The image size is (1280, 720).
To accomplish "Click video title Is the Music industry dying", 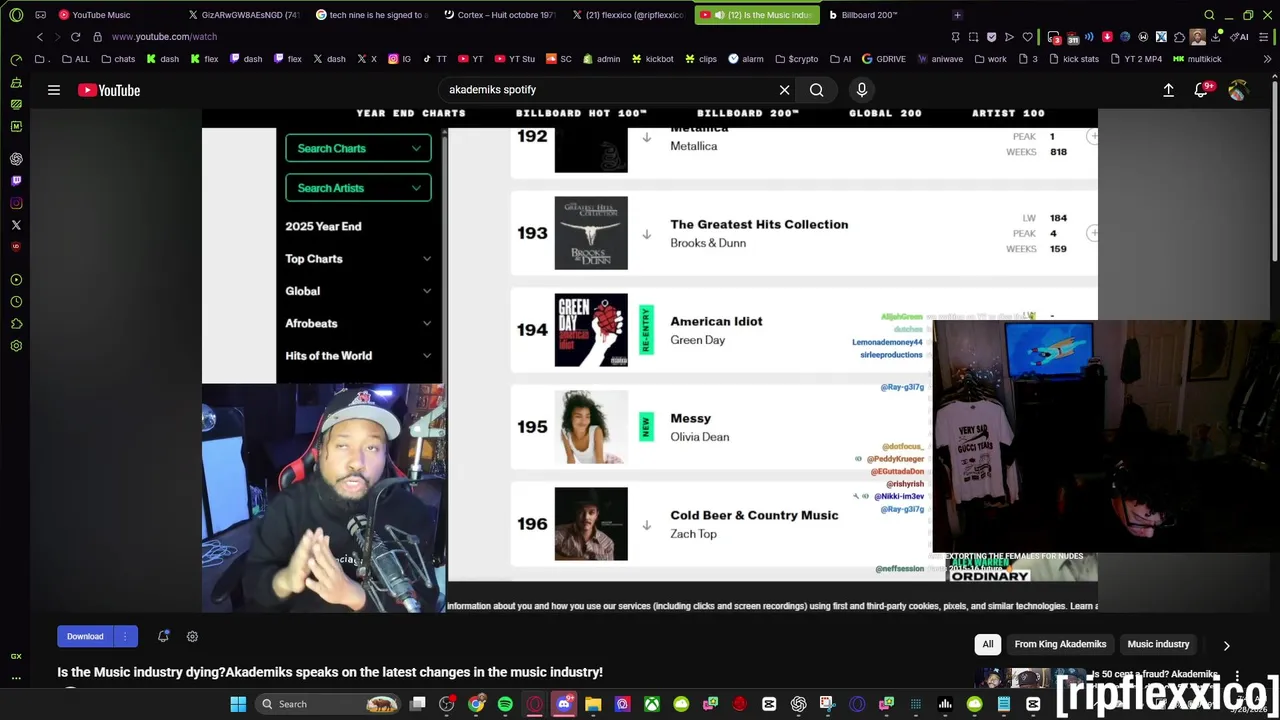I will [330, 672].
